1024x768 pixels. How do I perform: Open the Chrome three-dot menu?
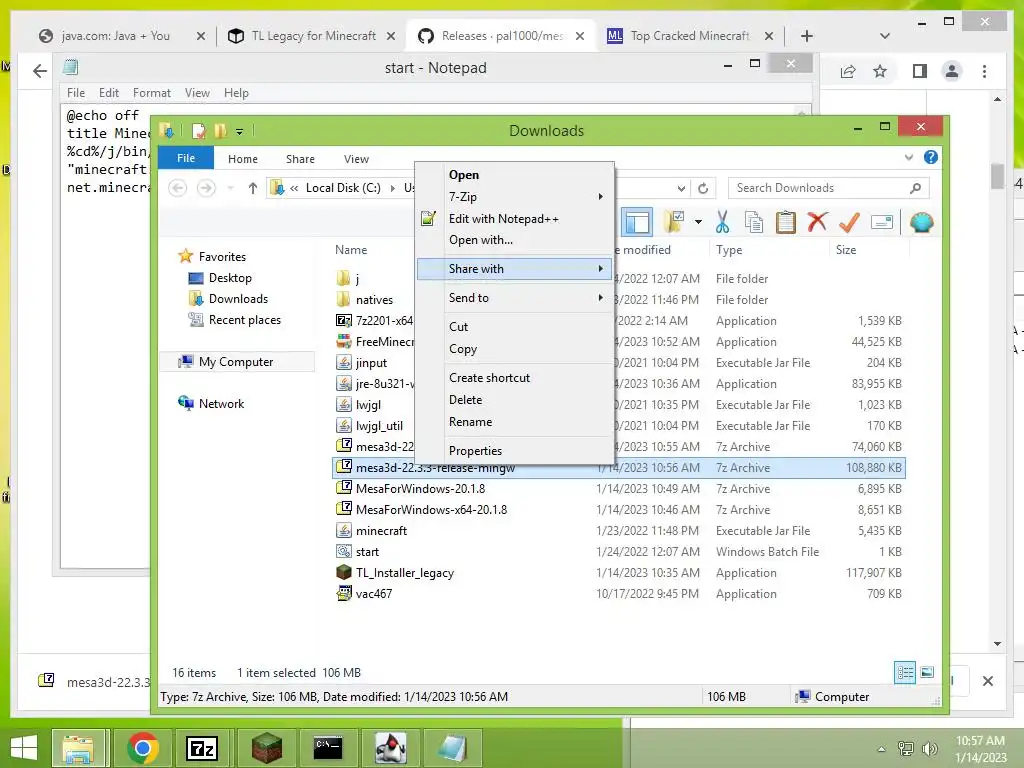(x=984, y=71)
